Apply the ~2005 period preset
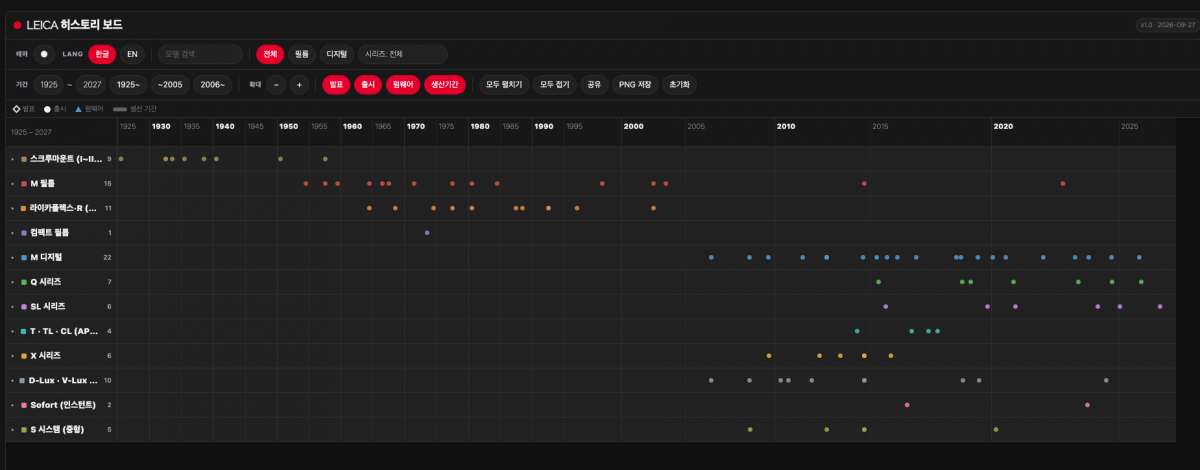The width and height of the screenshot is (1200, 470). tap(171, 85)
